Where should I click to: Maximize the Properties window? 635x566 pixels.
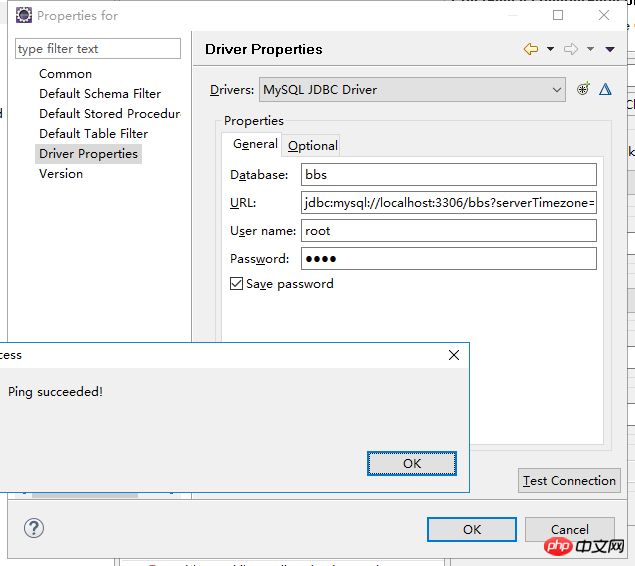coord(558,15)
